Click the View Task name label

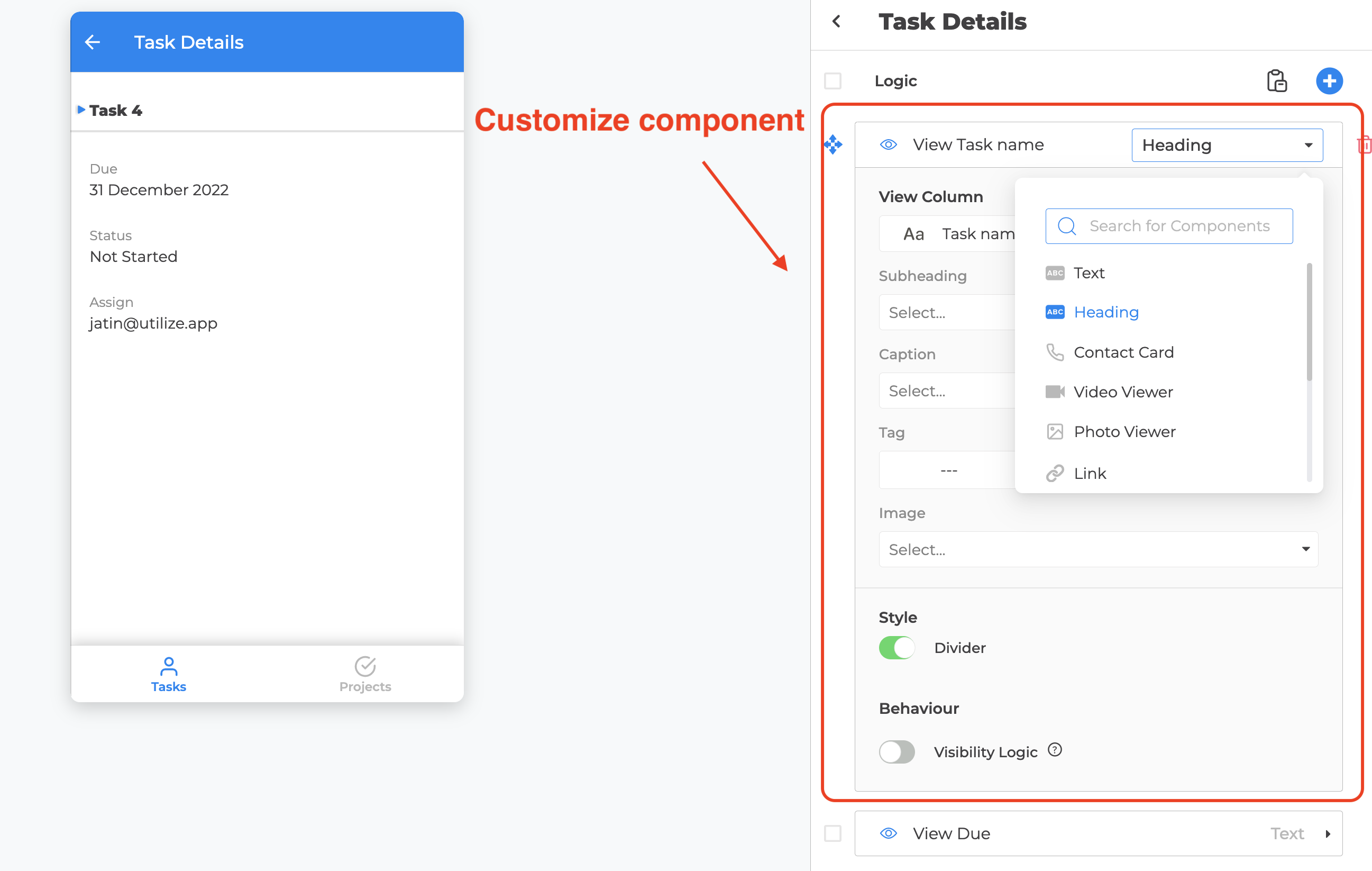point(978,145)
